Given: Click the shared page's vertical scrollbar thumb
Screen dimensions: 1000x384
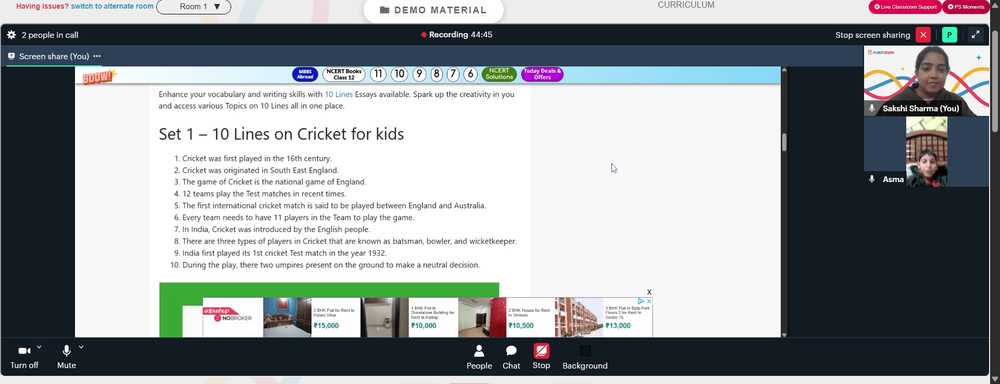Looking at the screenshot, I should coord(784,142).
